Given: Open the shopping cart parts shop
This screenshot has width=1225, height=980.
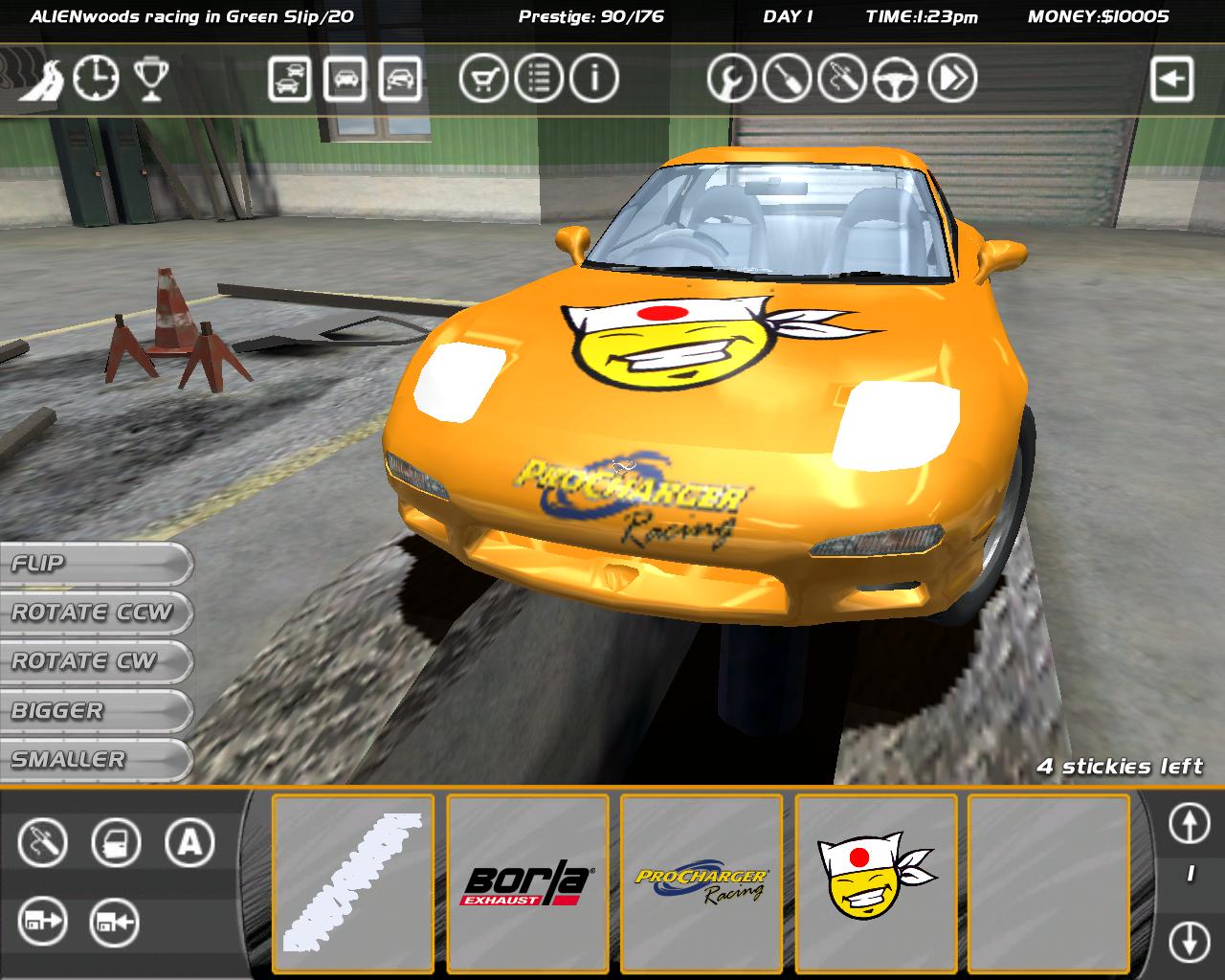Looking at the screenshot, I should 483,78.
